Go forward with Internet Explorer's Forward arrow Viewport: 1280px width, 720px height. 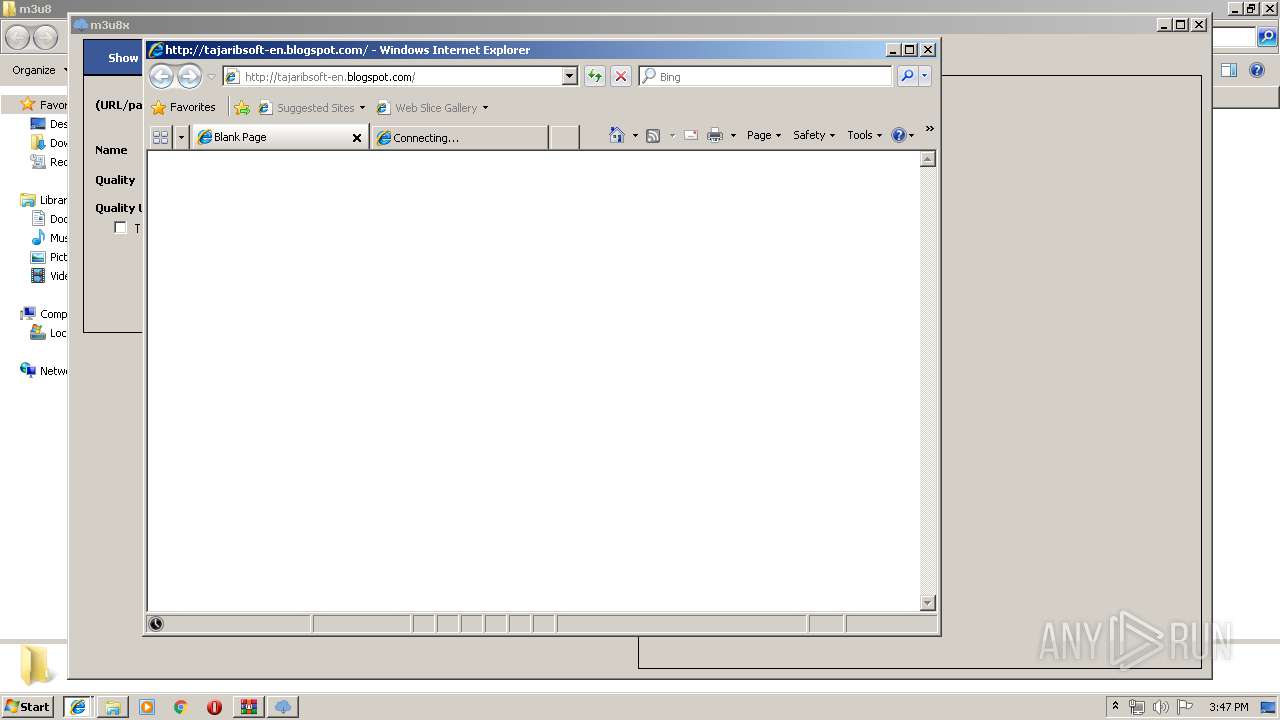pos(189,76)
